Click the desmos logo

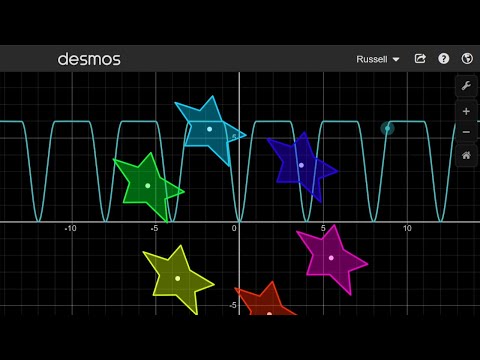(x=89, y=59)
